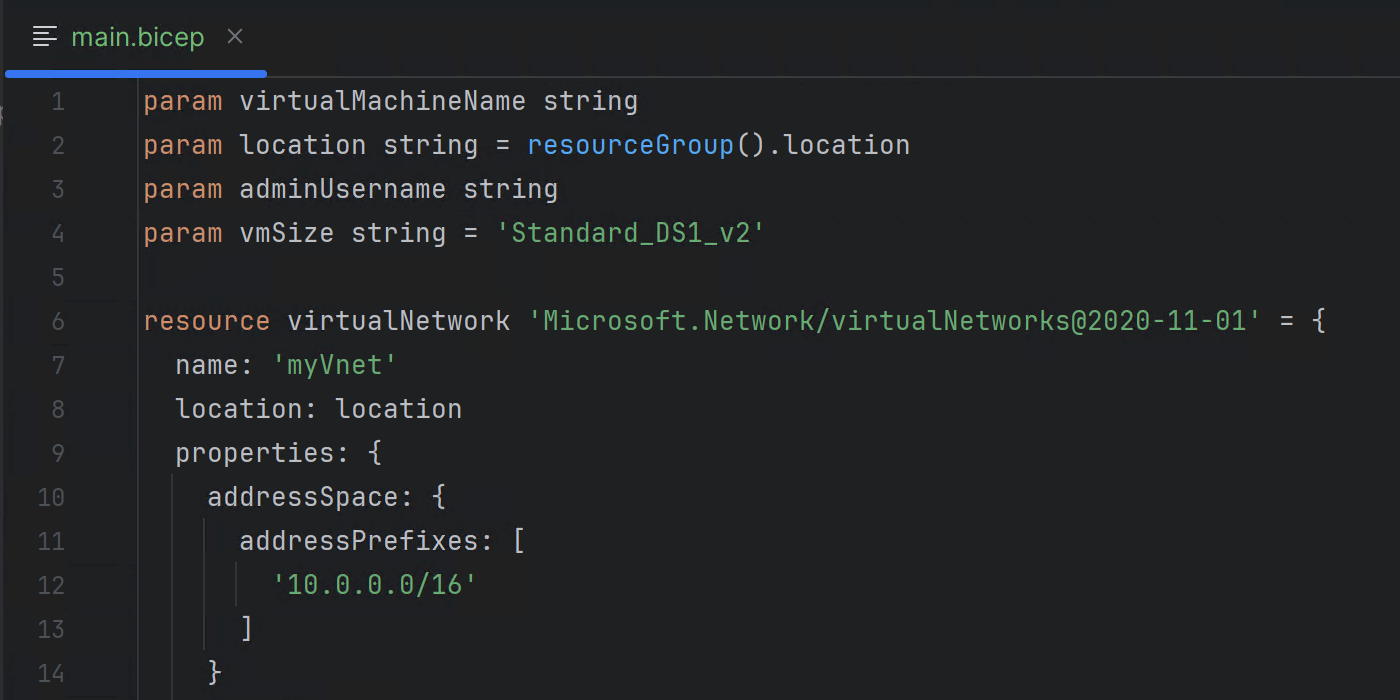This screenshot has width=1400, height=700.
Task: Click the 'myVnet' name string
Action: (x=334, y=365)
